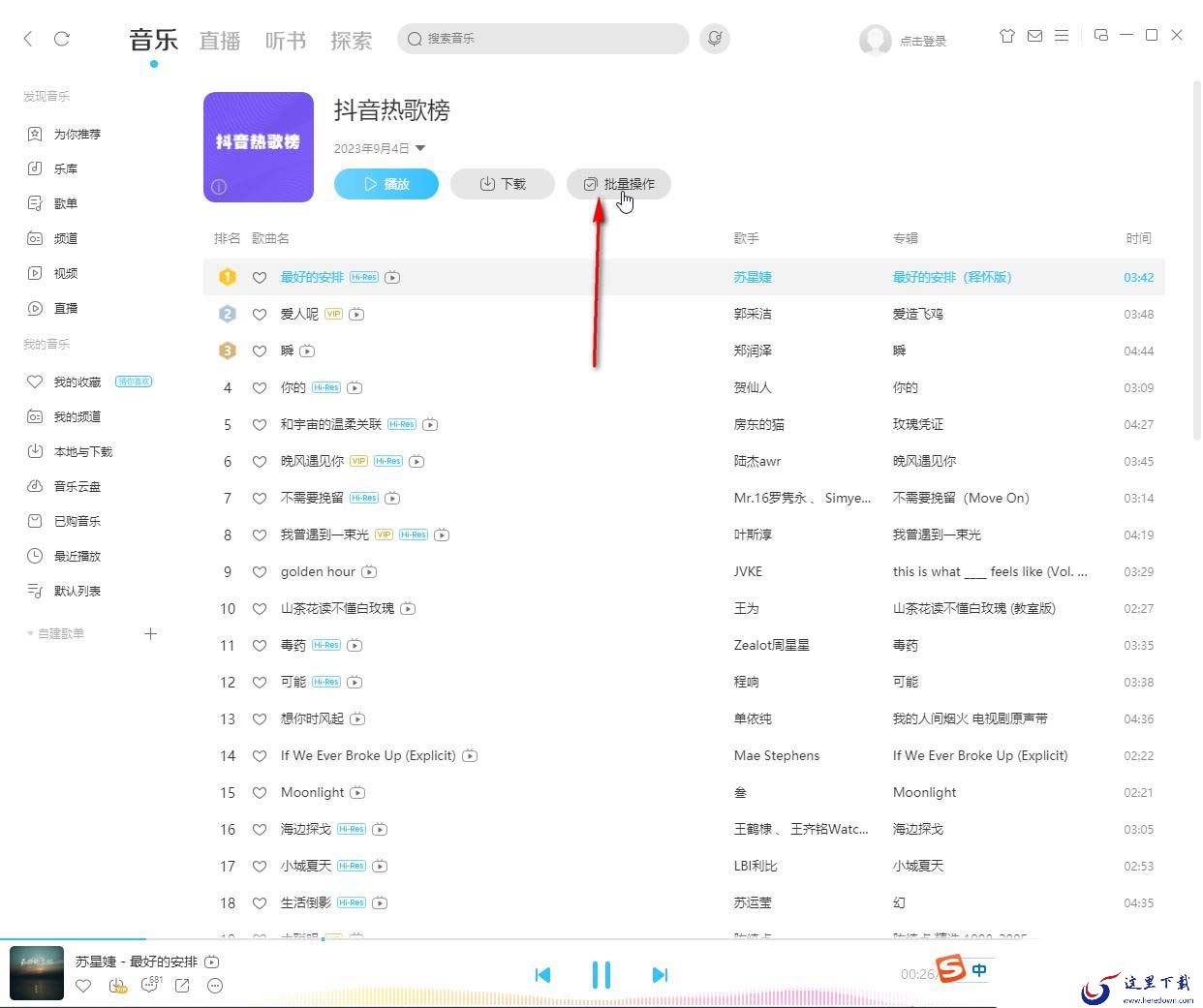1203x1008 pixels.
Task: Favorite the song 你的
Action: (x=260, y=387)
